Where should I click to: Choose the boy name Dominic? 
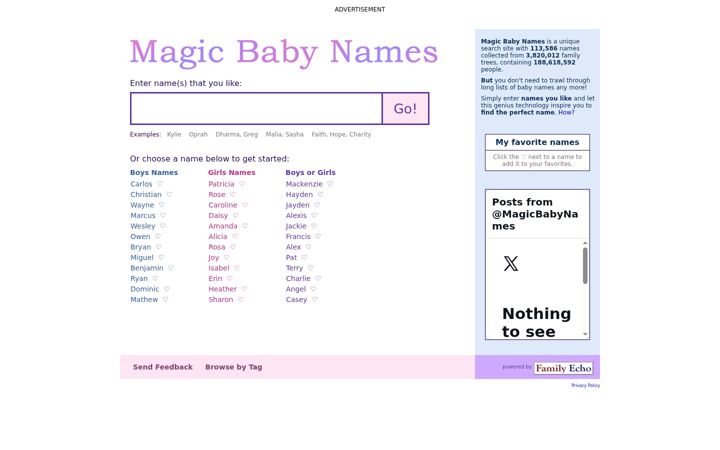click(x=145, y=289)
